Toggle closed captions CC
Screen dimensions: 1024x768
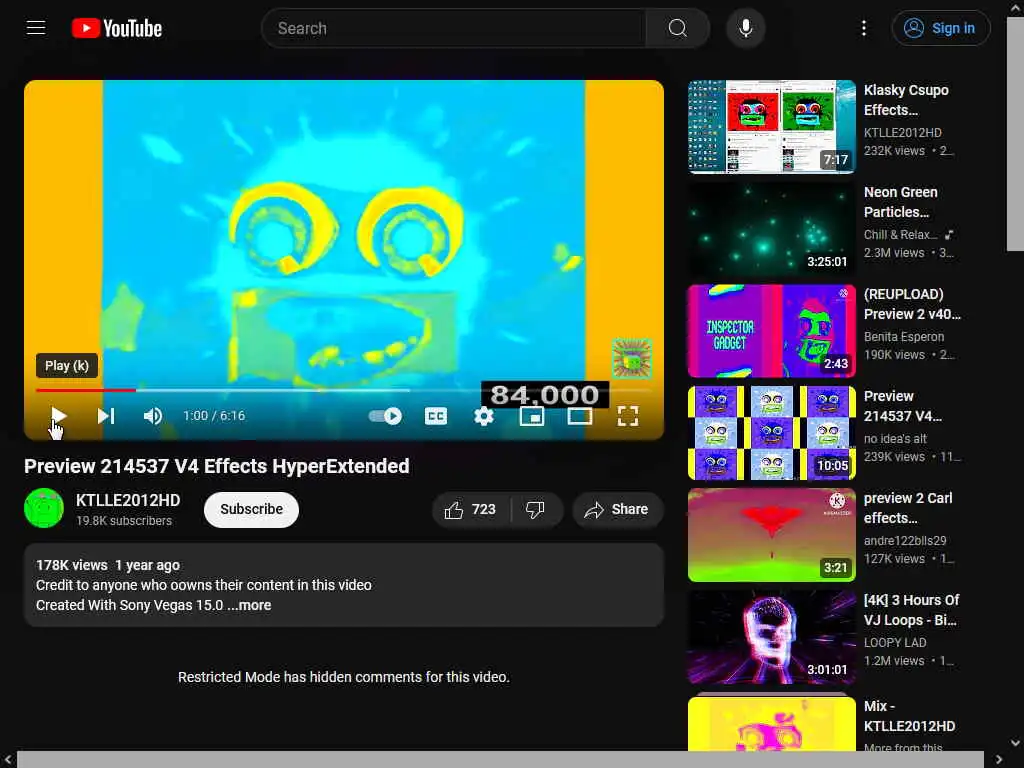pos(436,416)
